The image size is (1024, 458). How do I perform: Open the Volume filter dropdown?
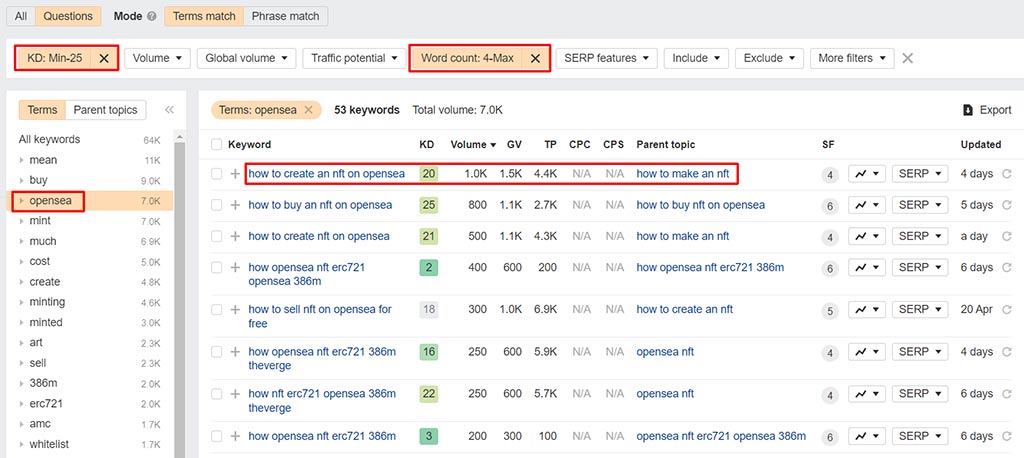pos(157,58)
